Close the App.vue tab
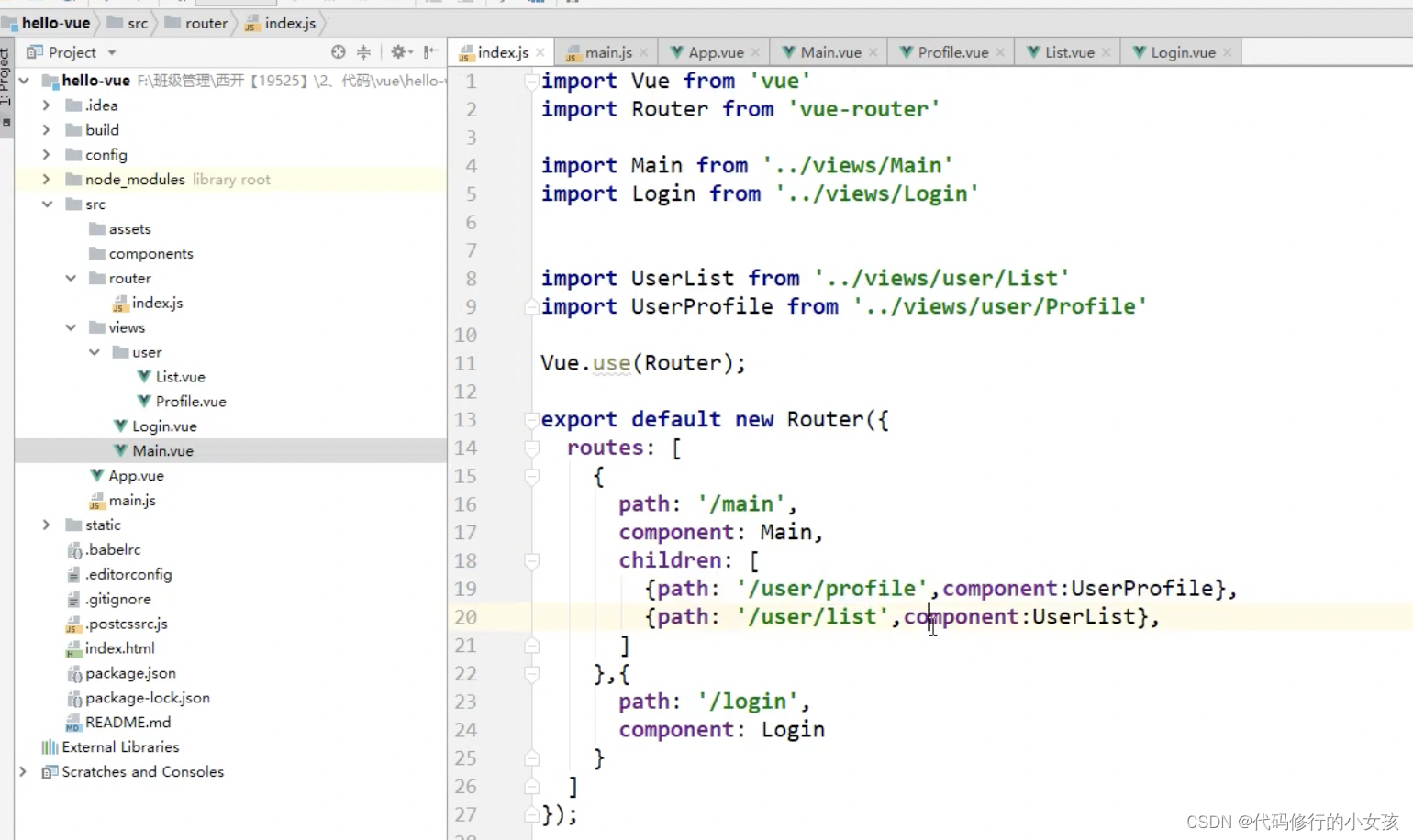1413x840 pixels. click(x=755, y=52)
